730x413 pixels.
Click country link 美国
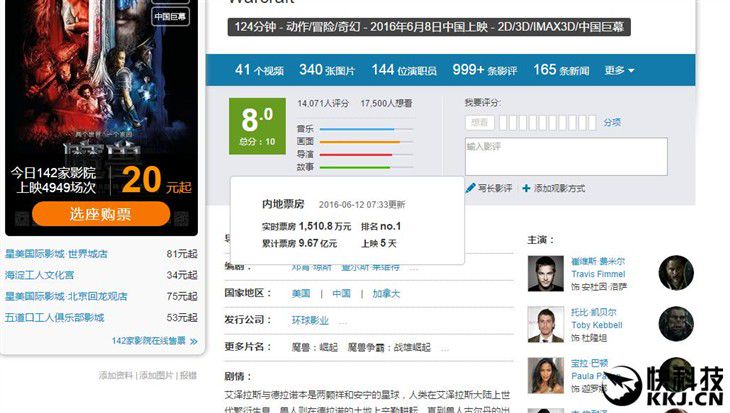(301, 293)
